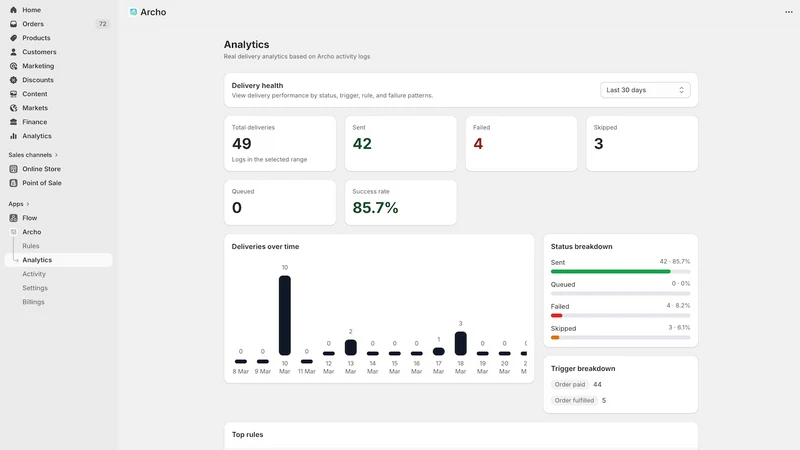Click the Marketing target icon
The image size is (800, 450).
pyautogui.click(x=13, y=66)
